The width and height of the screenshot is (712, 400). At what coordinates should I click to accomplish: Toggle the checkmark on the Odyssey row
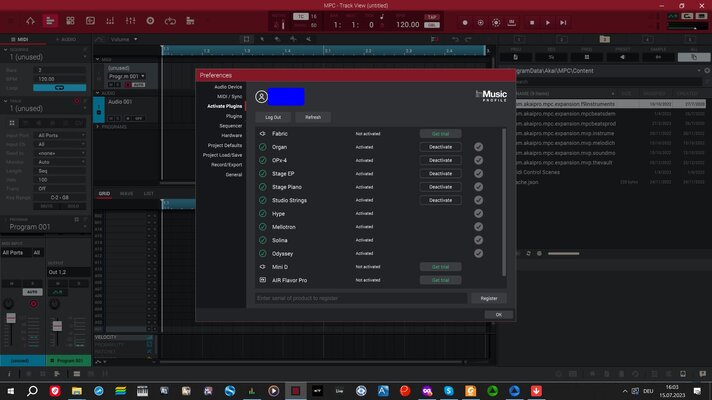coord(478,253)
